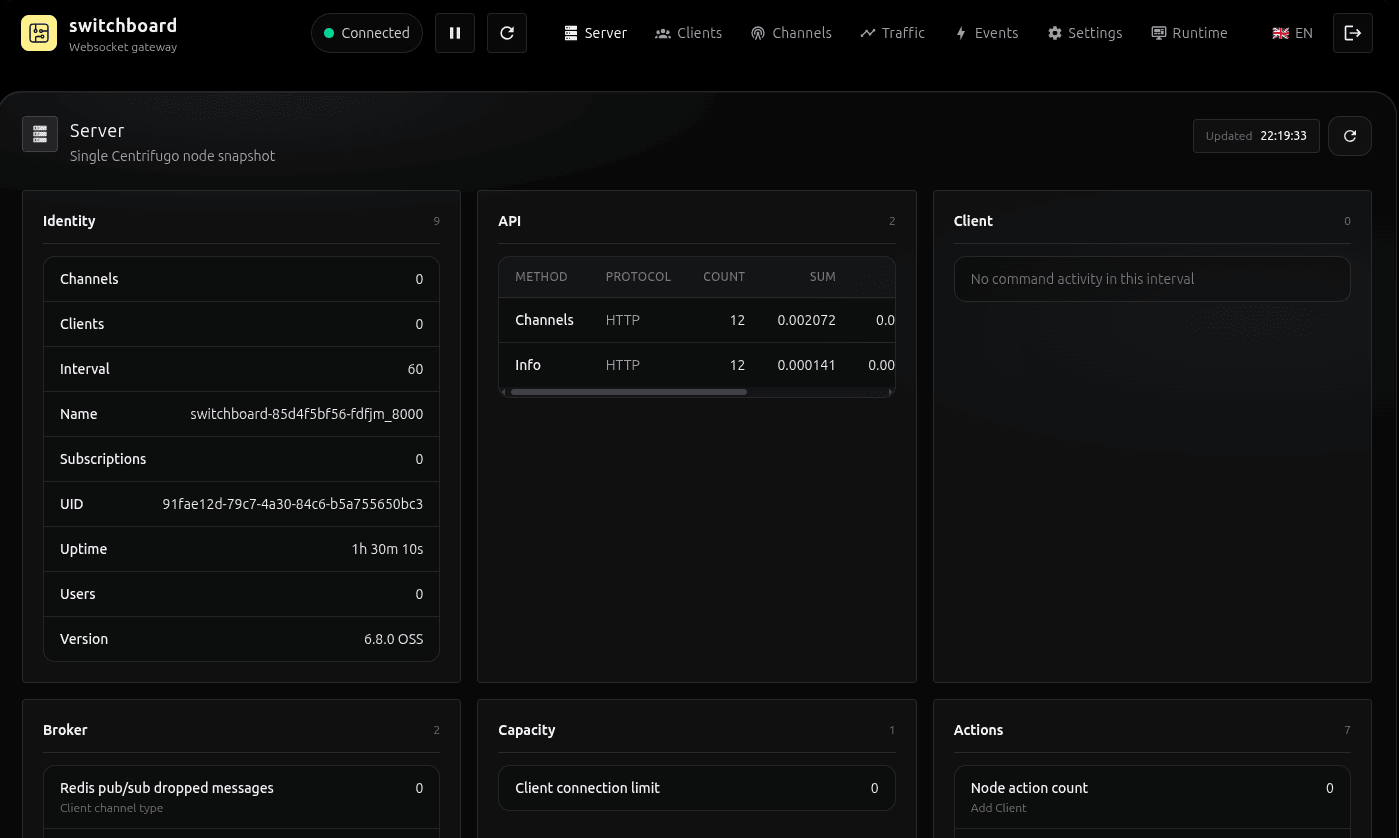Click the Identity panel heading
Screen dimensions: 1399x838
[x=69, y=221]
